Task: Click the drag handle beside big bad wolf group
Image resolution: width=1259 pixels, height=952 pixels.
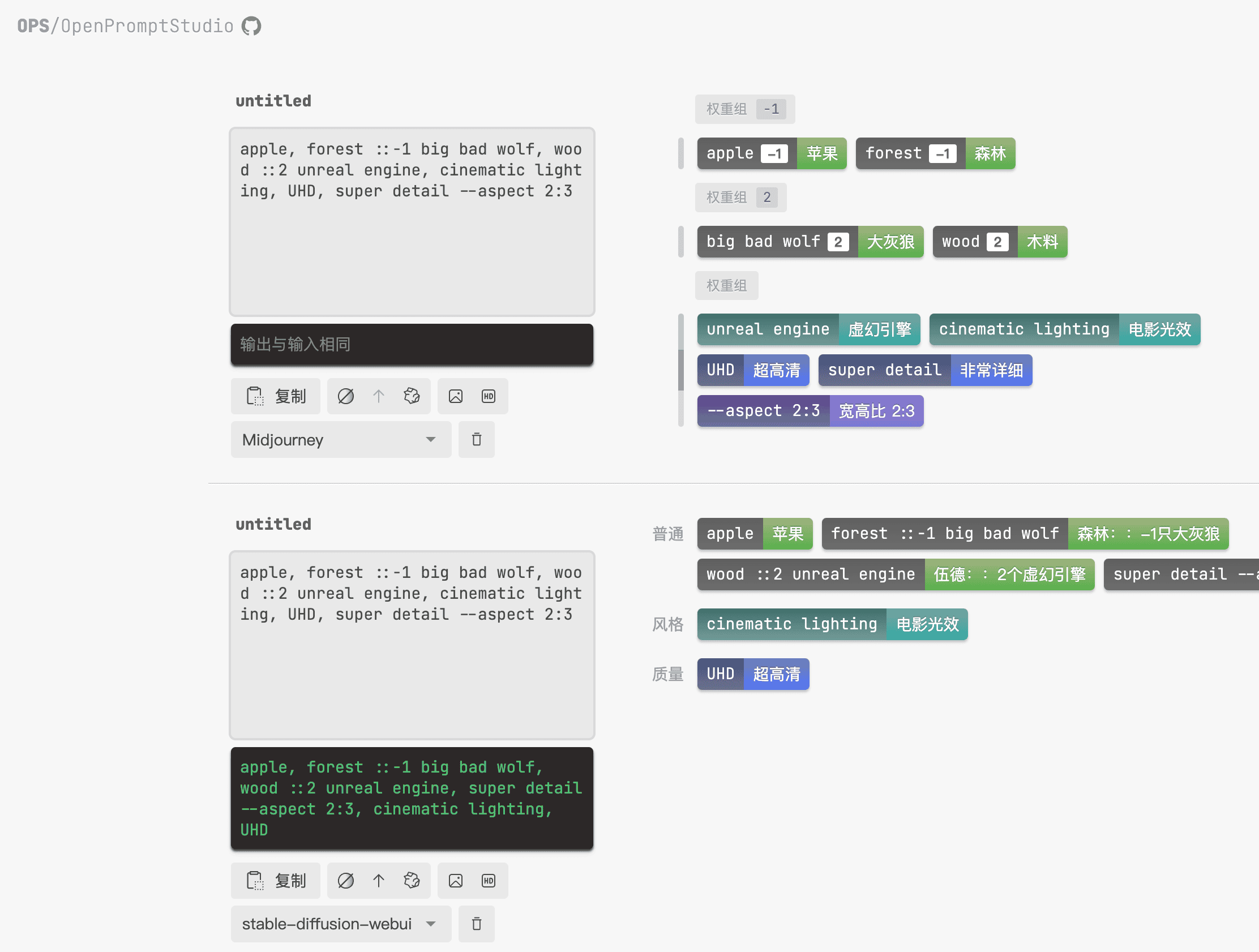Action: coord(680,242)
